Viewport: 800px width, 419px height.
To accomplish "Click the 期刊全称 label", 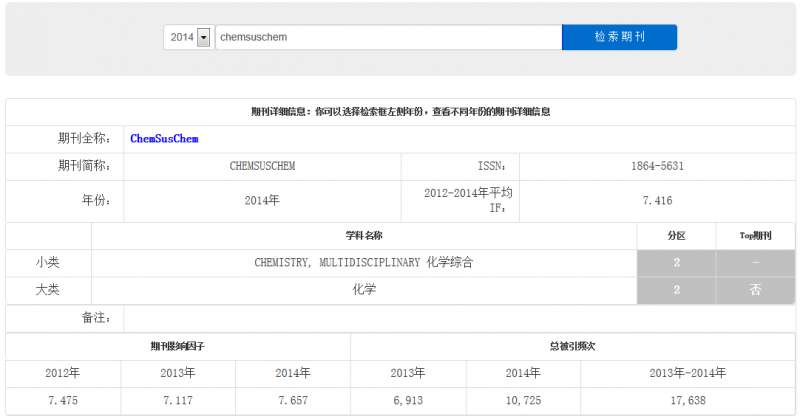I will (84, 138).
